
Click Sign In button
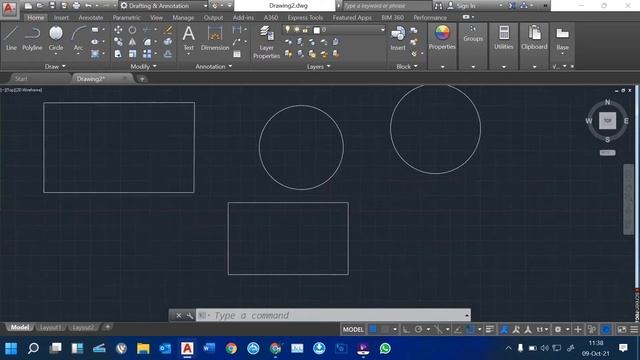466,6
